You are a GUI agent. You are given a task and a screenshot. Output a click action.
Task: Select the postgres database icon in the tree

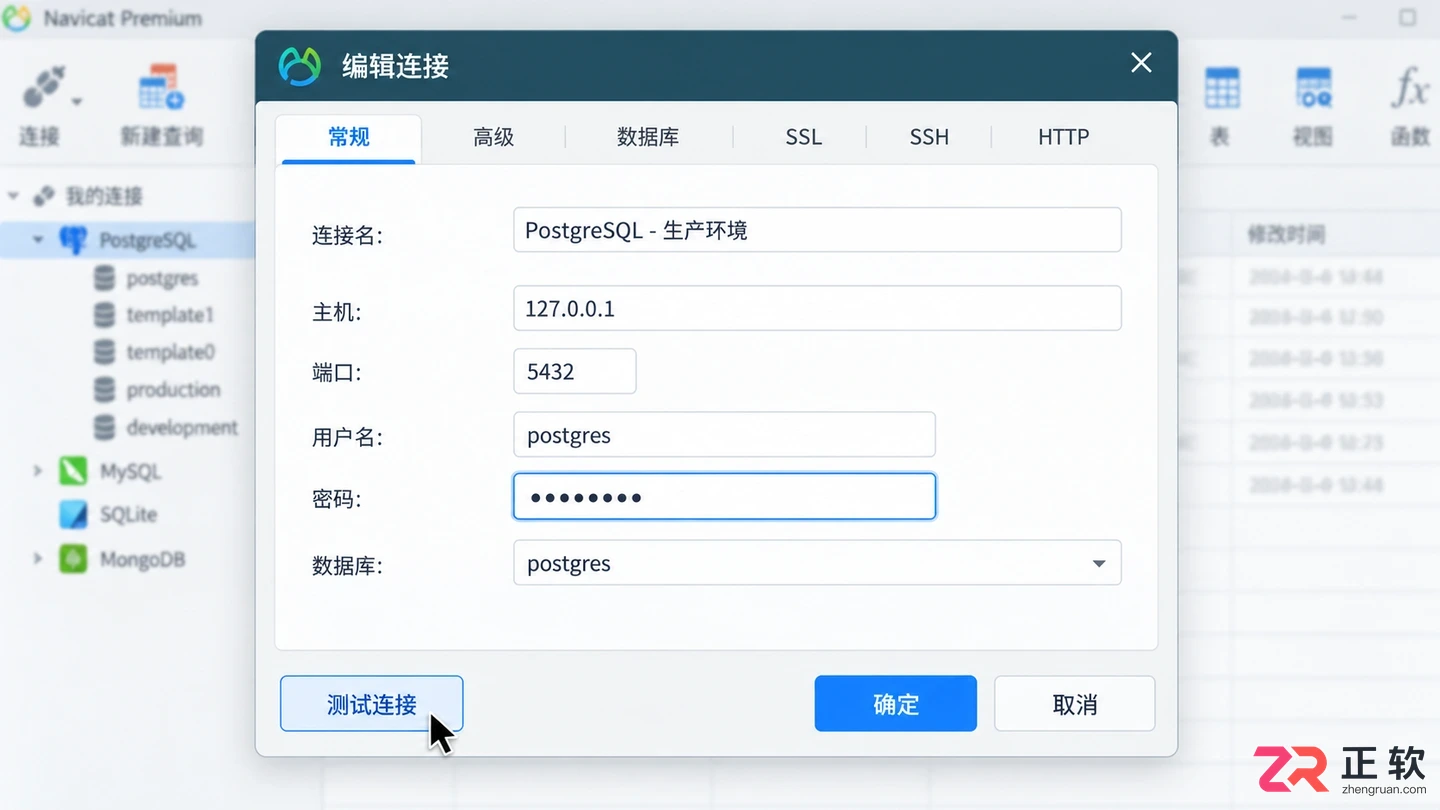[x=104, y=278]
